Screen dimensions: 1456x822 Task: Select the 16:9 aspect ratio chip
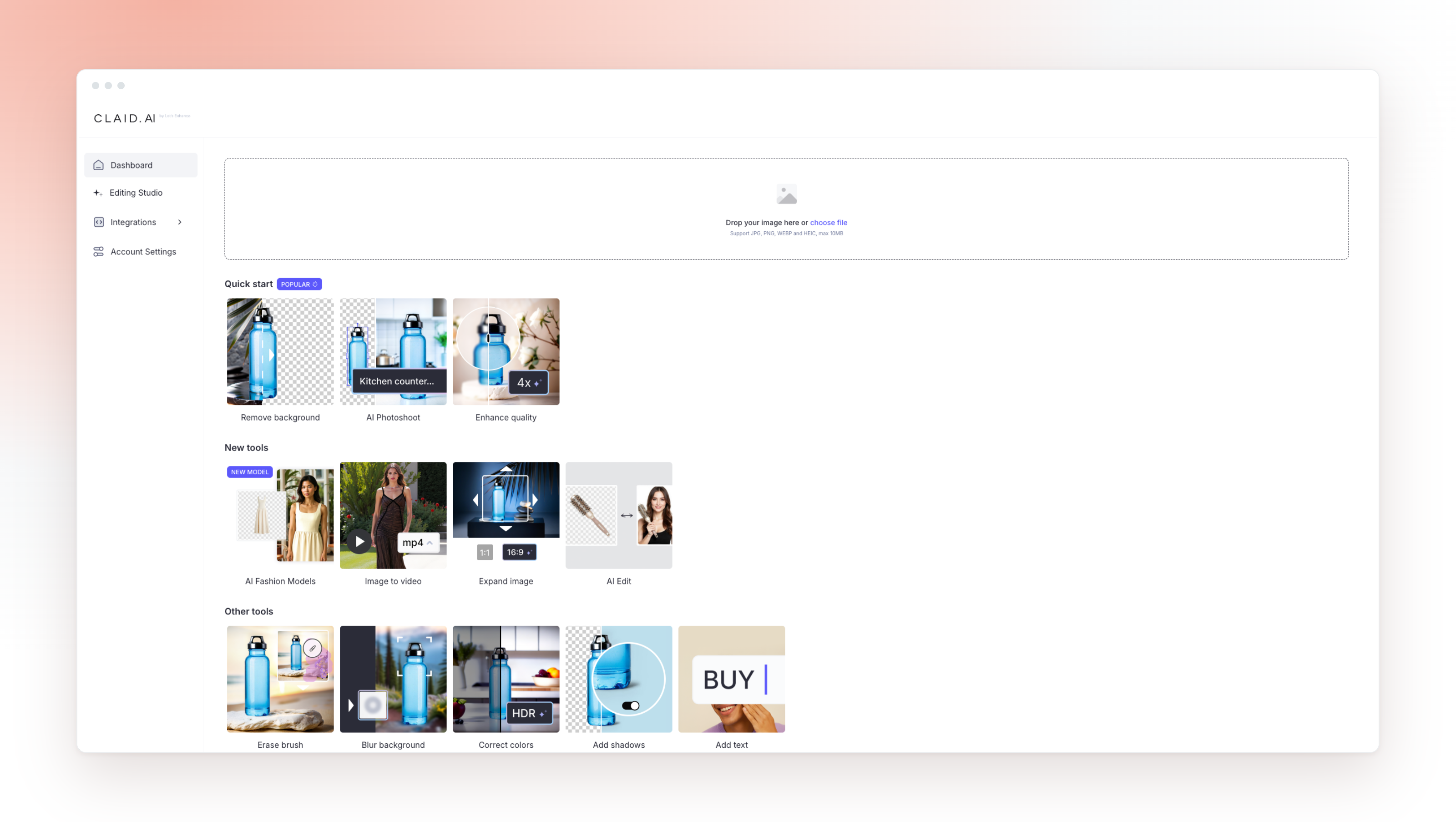(519, 552)
